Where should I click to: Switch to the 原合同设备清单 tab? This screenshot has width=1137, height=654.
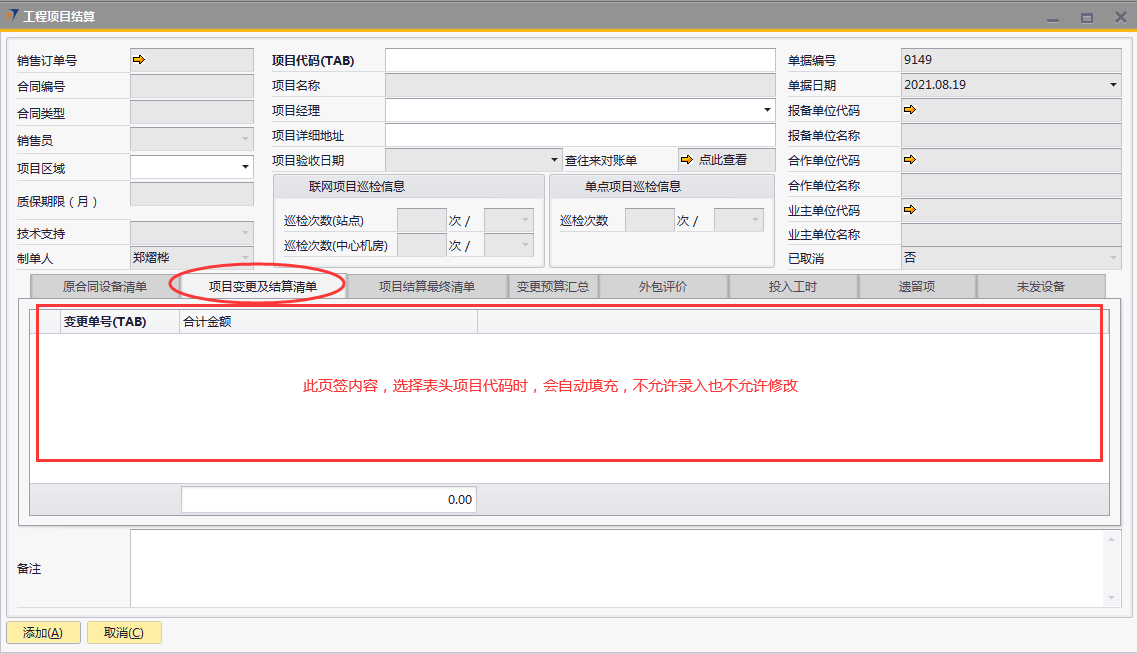point(104,287)
